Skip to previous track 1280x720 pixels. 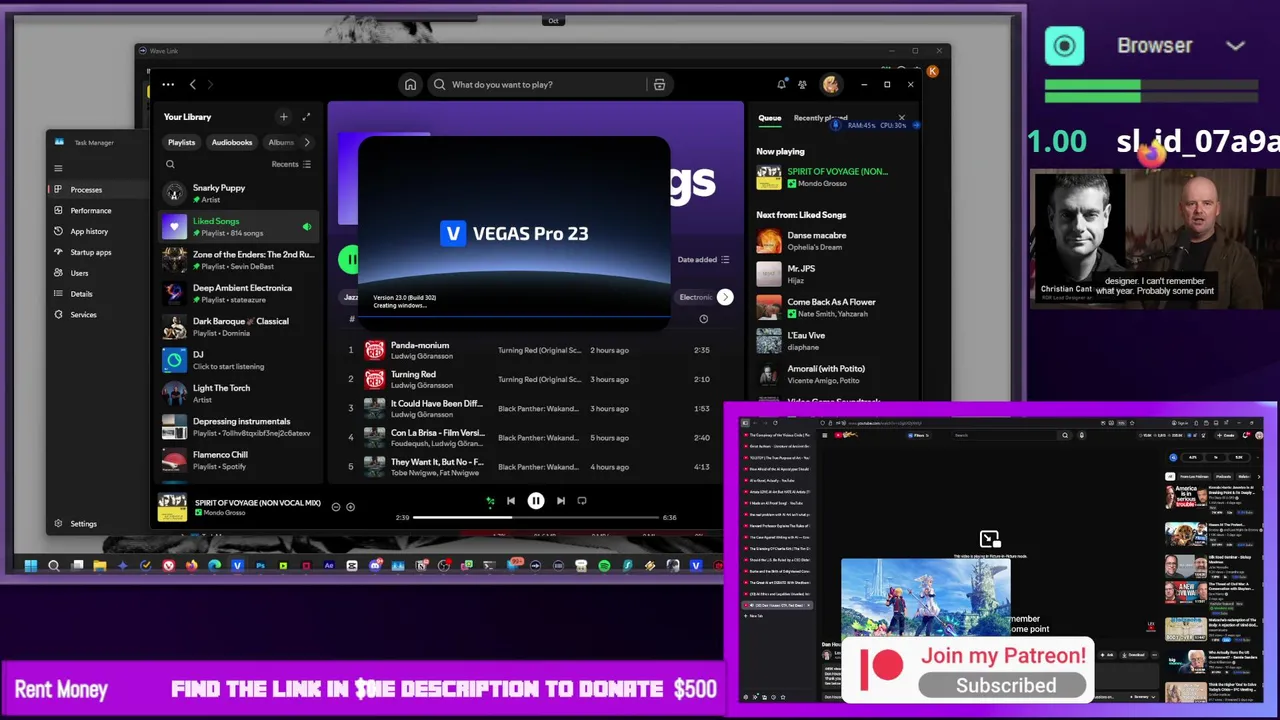(511, 501)
